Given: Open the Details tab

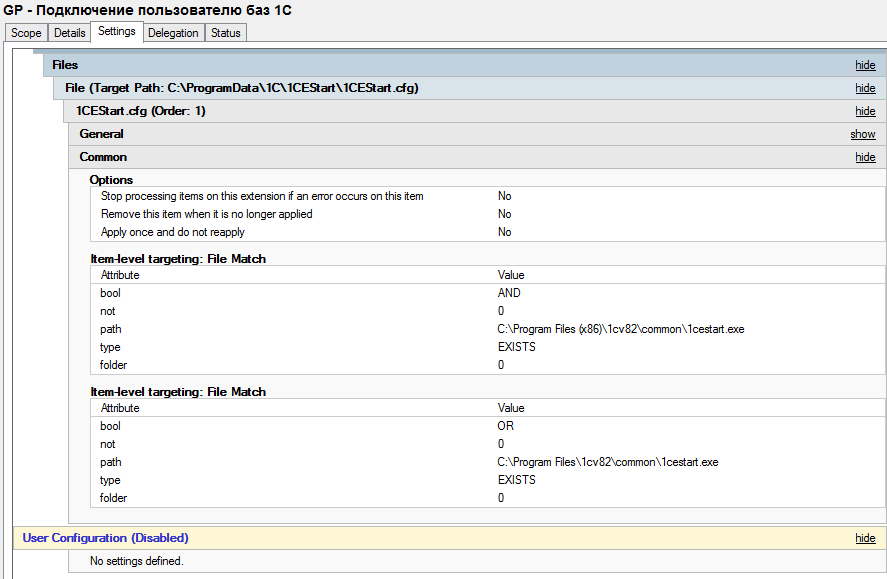Looking at the screenshot, I should [x=69, y=33].
